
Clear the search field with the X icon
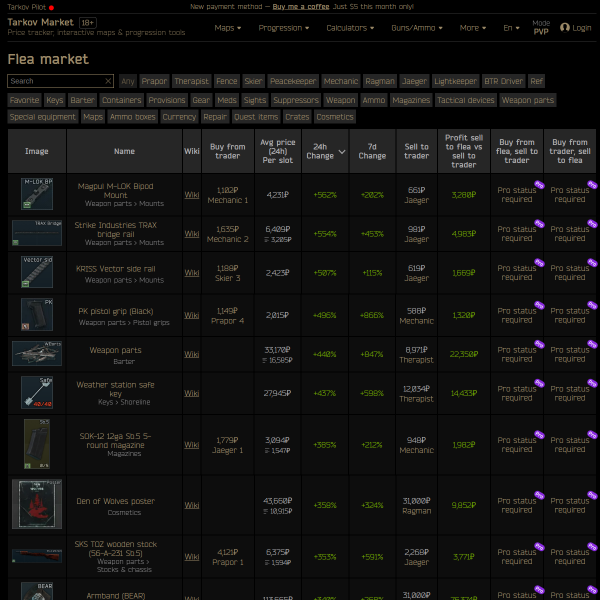108,81
